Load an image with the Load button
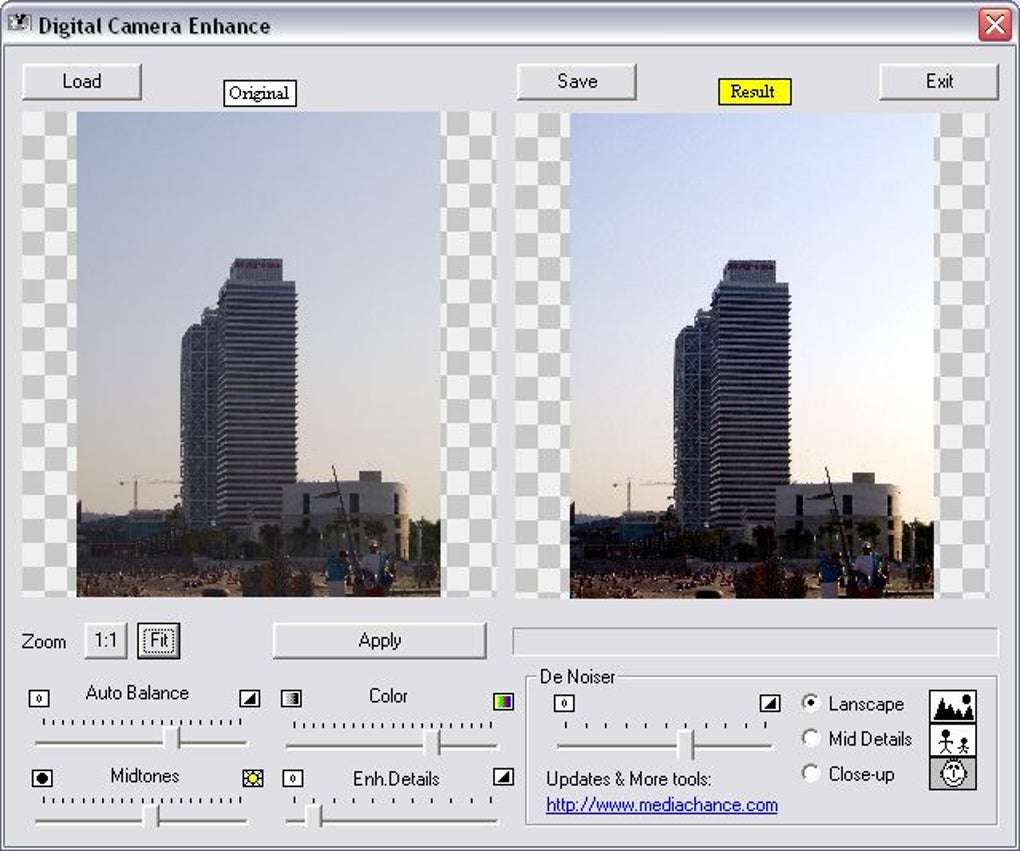The height and width of the screenshot is (851, 1020). click(82, 82)
